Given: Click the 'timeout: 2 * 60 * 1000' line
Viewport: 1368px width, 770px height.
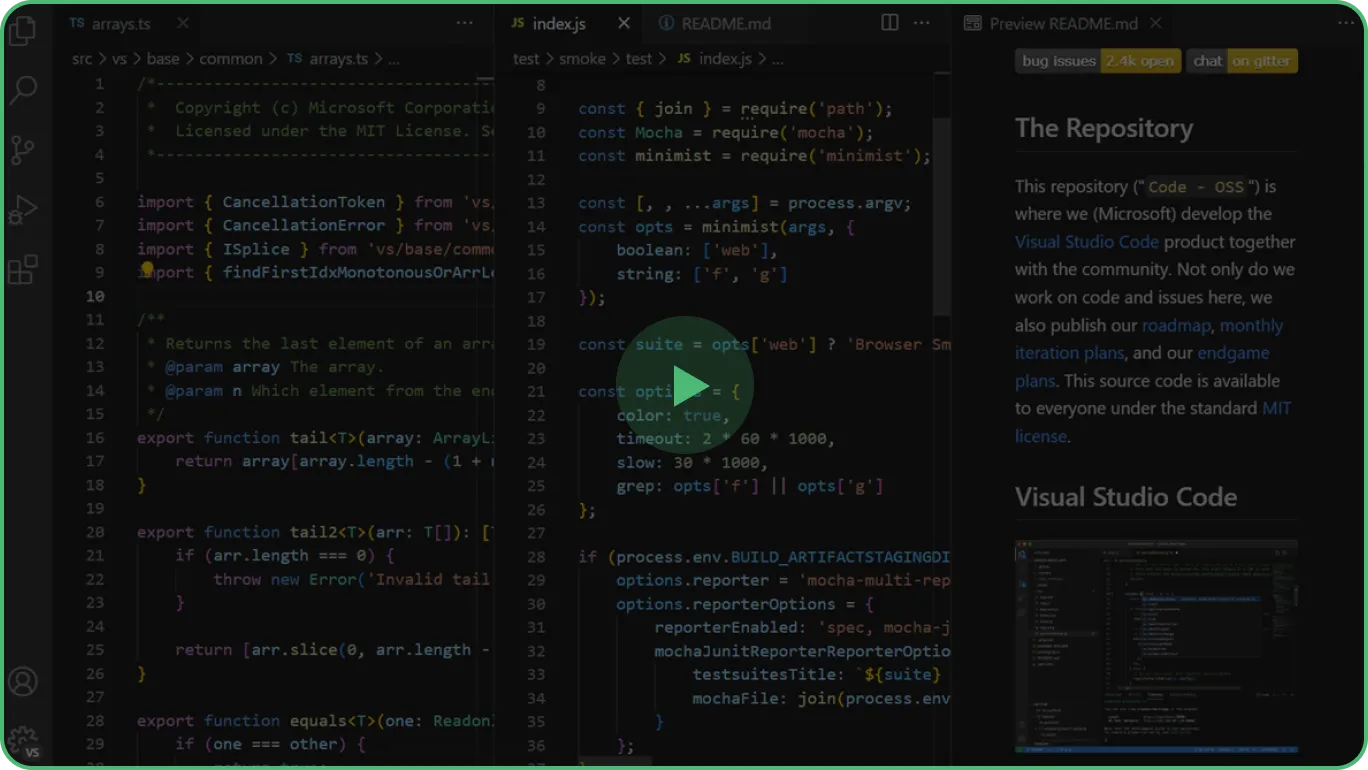Looking at the screenshot, I should 725,438.
